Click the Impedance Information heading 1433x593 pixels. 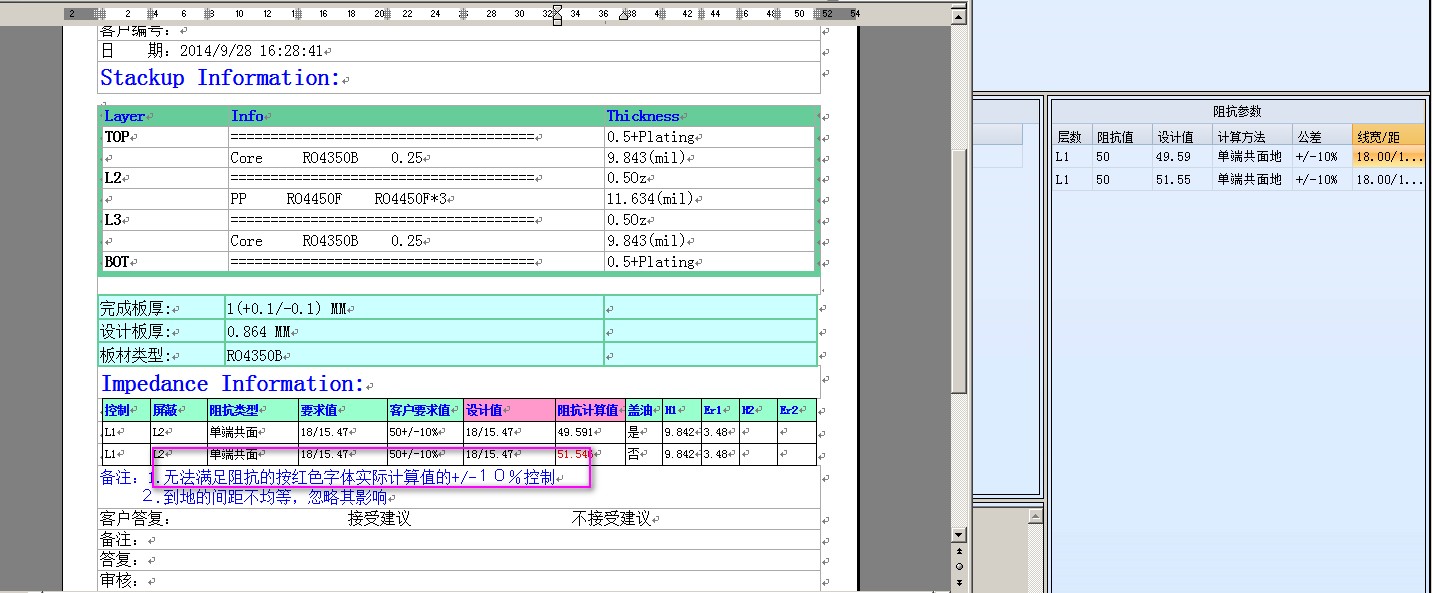click(232, 384)
